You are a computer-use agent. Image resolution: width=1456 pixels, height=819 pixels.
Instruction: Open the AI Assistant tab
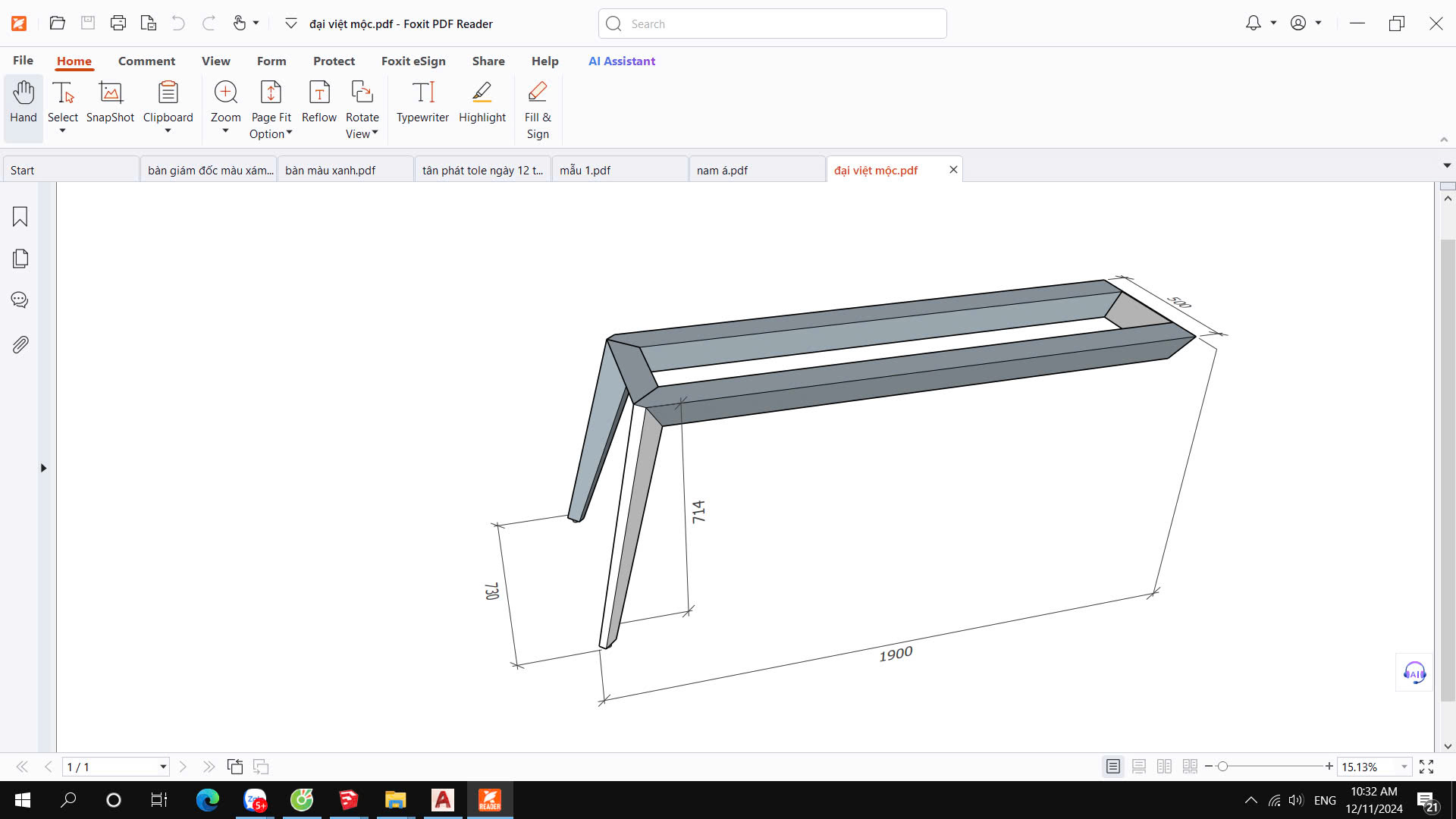pyautogui.click(x=621, y=61)
